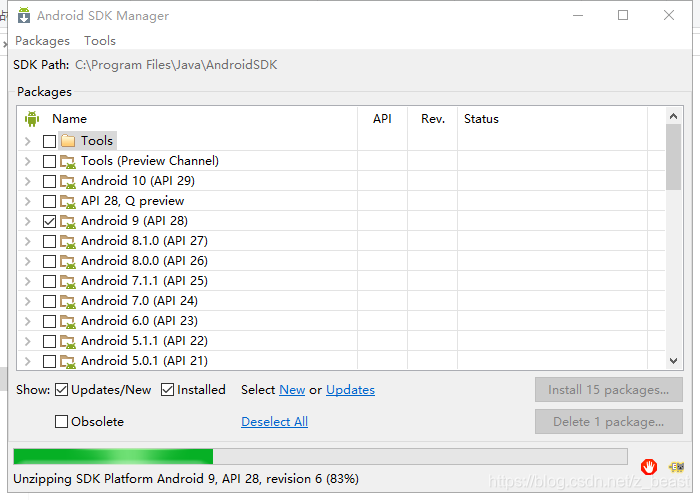Uncheck the Android 9 (API 28) checkbox

pos(49,221)
